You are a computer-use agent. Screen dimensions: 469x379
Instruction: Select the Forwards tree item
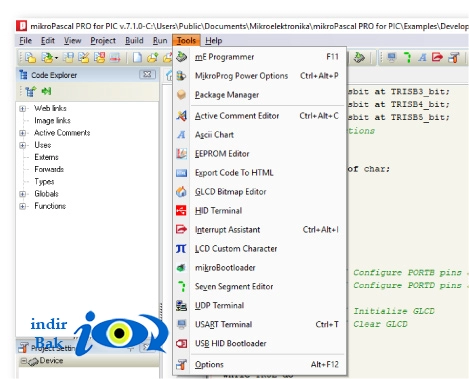[49, 169]
